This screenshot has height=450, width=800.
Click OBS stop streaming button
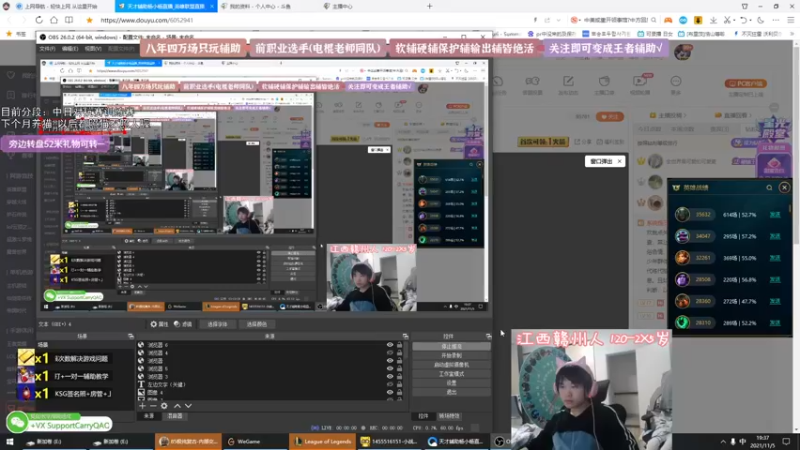[452, 346]
